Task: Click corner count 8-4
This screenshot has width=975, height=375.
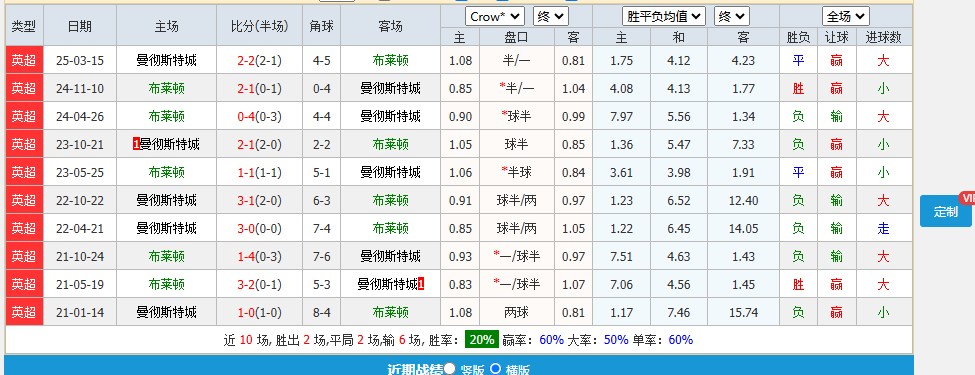Action: click(x=321, y=313)
